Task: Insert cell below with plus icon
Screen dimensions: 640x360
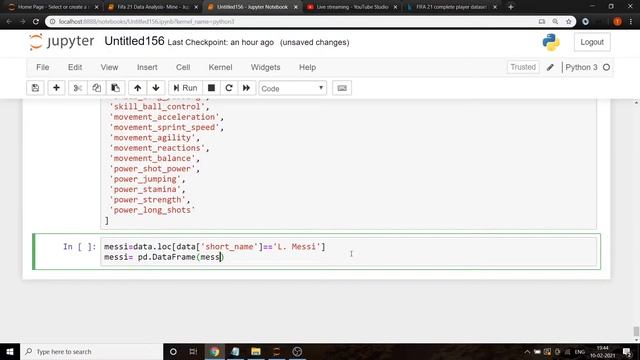Action: 56,88
